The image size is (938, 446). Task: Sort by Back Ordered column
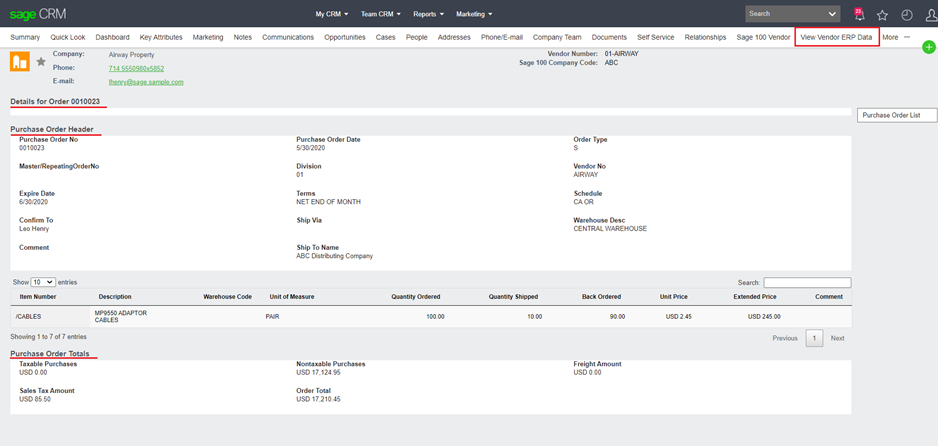pyautogui.click(x=601, y=297)
